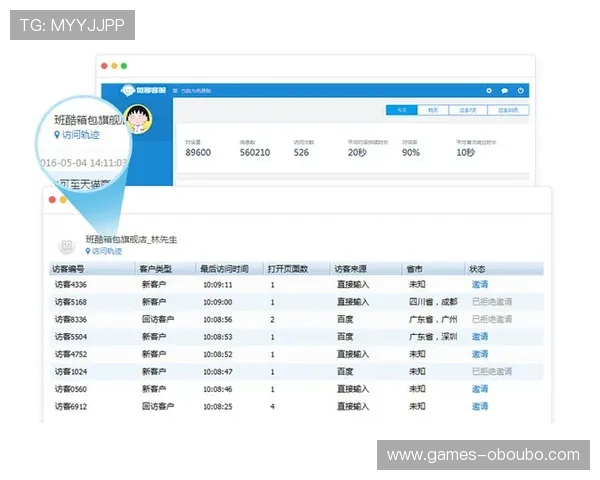Viewport: 600px width, 480px height.
Task: Invite visitor 访客0560
Action: (480, 389)
